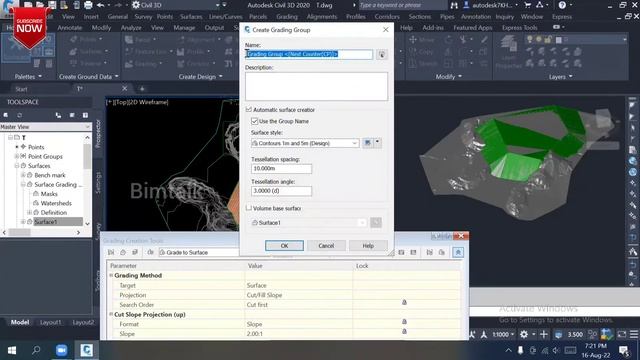The width and height of the screenshot is (640, 360).
Task: Click the Tessellation angle input field
Action: [281, 191]
